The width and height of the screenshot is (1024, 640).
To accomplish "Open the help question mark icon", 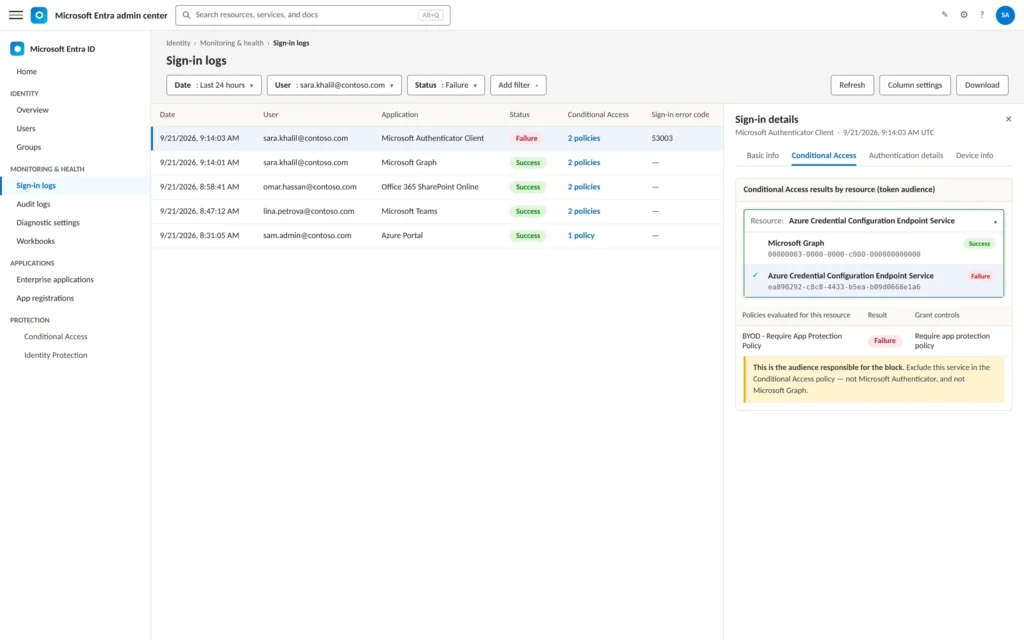I will pos(982,14).
